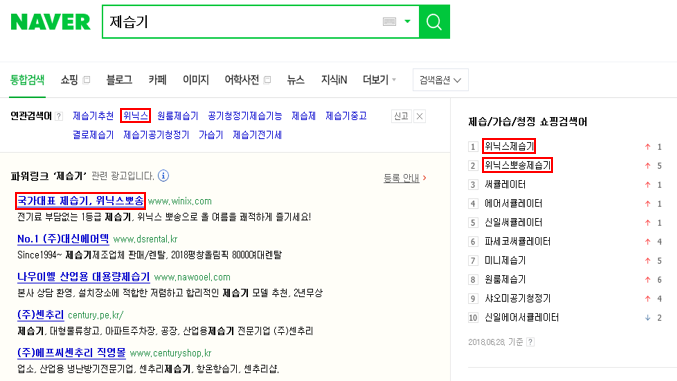Open the www.dsrental.kr URL

[x=145, y=239]
